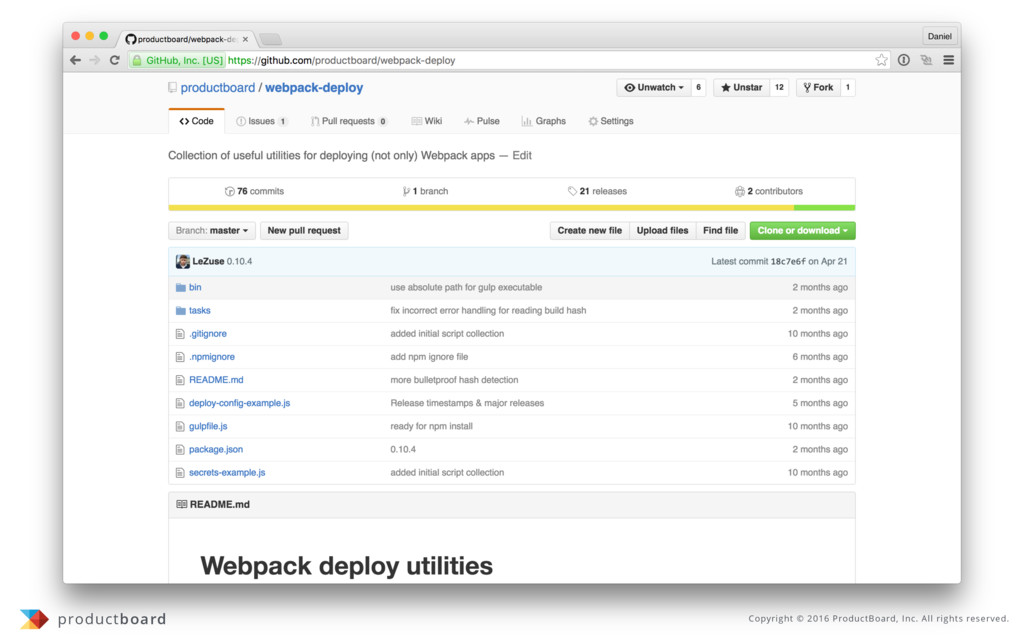This screenshot has height=640, width=1024.
Task: Click the Unstar button
Action: pyautogui.click(x=741, y=88)
